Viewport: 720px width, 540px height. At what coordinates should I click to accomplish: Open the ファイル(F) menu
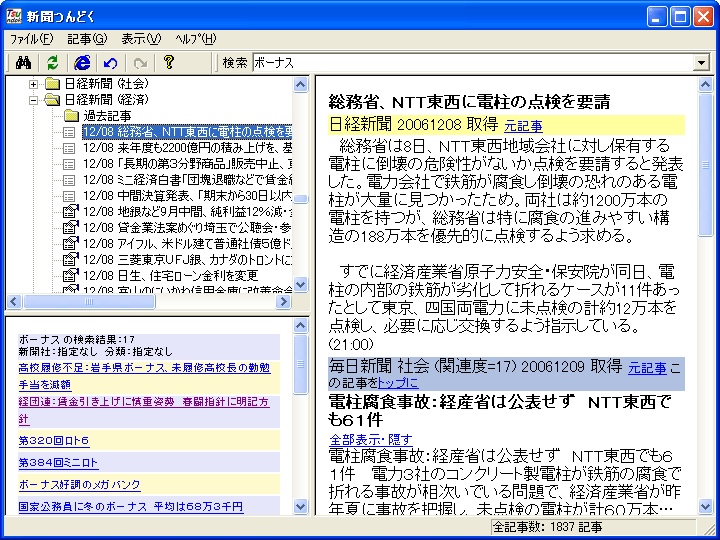tap(32, 39)
